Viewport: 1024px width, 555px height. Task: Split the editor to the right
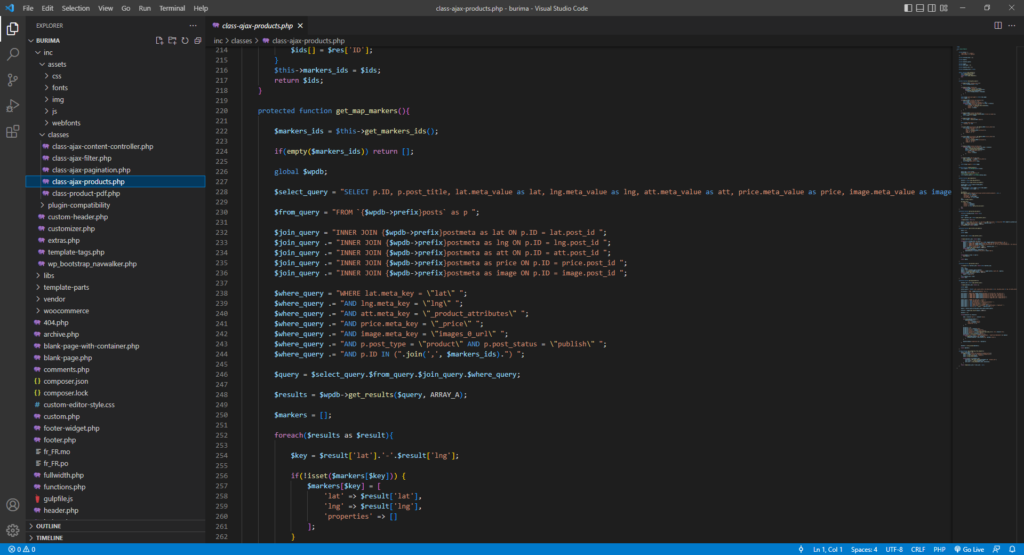(x=998, y=25)
